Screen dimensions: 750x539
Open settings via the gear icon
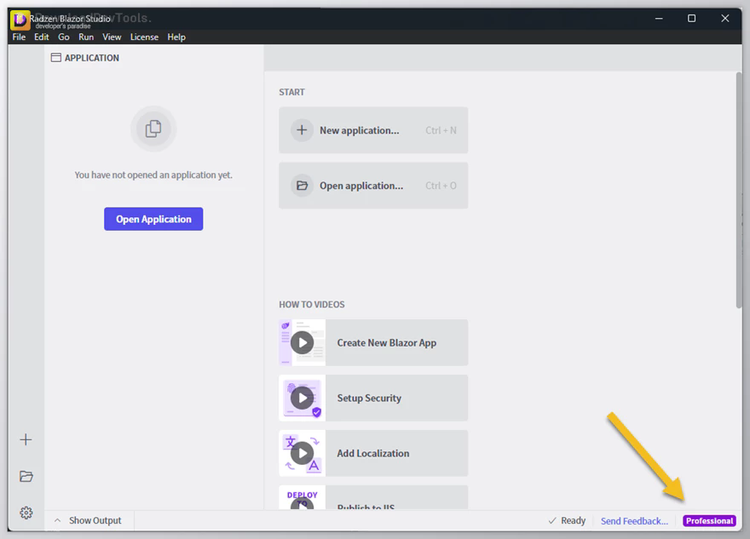(x=26, y=513)
